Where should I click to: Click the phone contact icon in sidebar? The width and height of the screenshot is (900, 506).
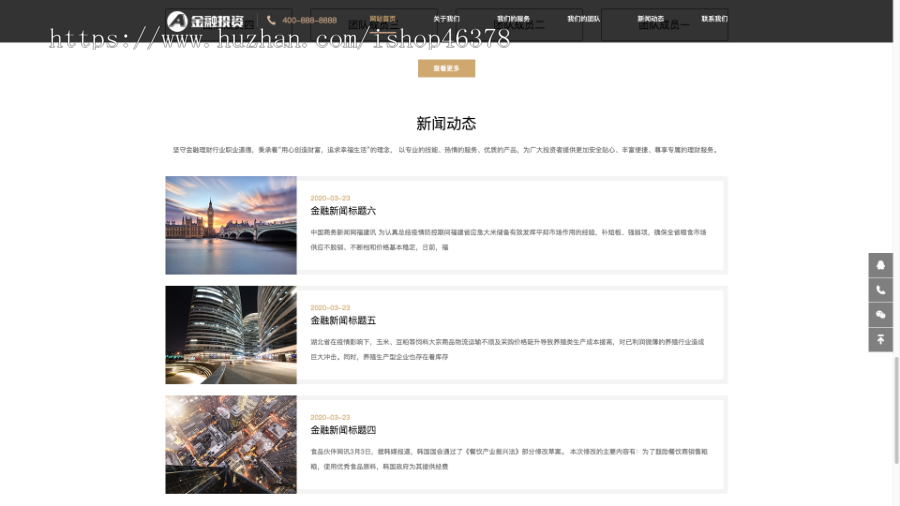coord(880,290)
